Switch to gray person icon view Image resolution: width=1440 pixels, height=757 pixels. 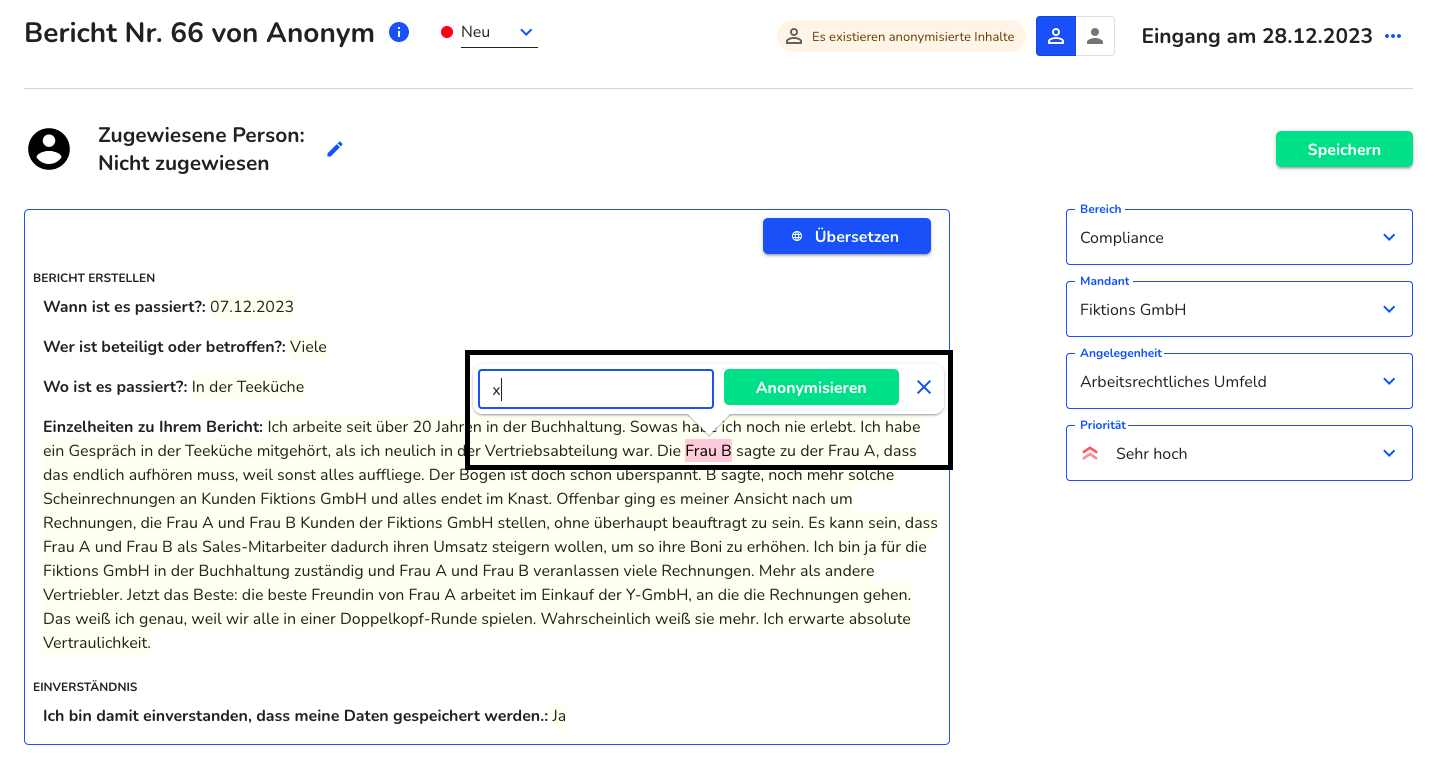pyautogui.click(x=1095, y=36)
